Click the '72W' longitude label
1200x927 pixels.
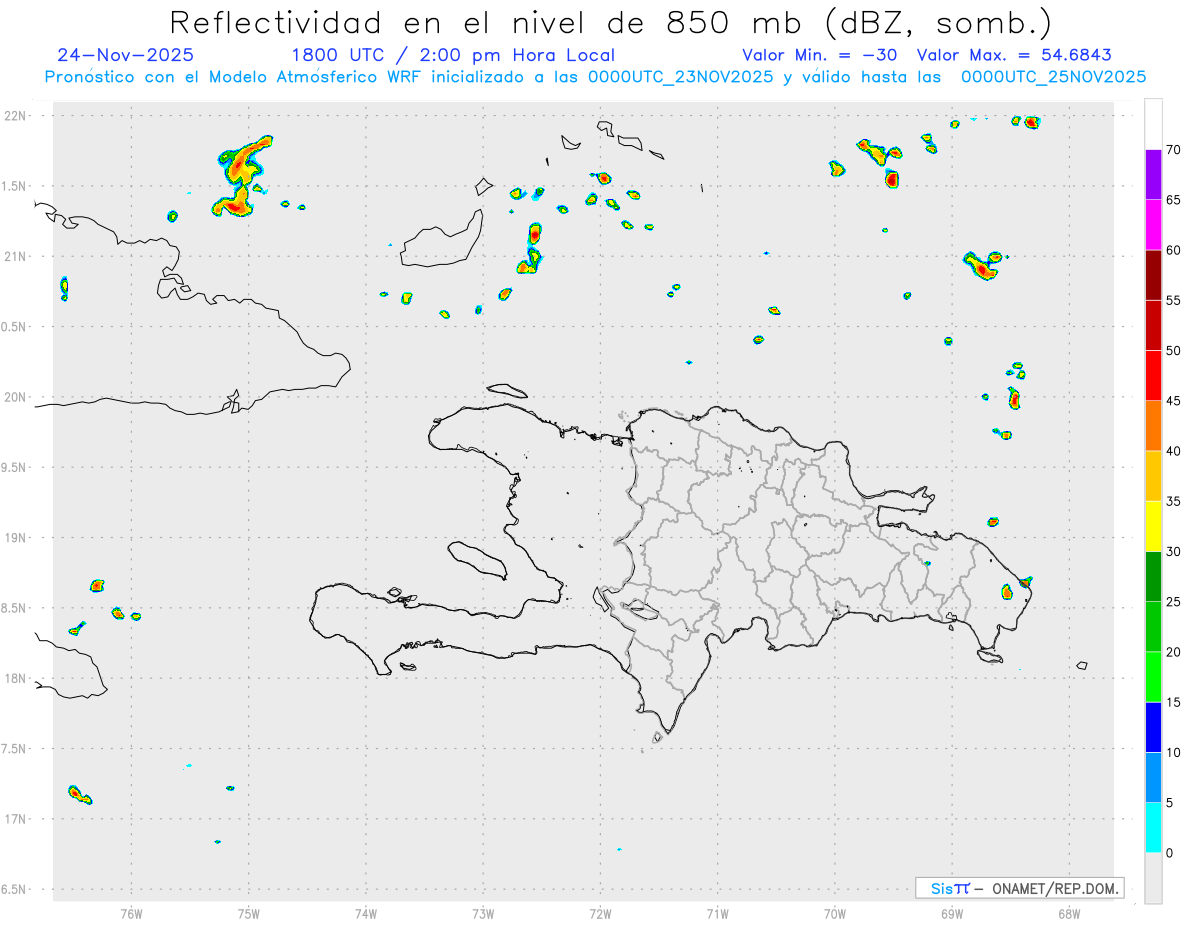600,913
